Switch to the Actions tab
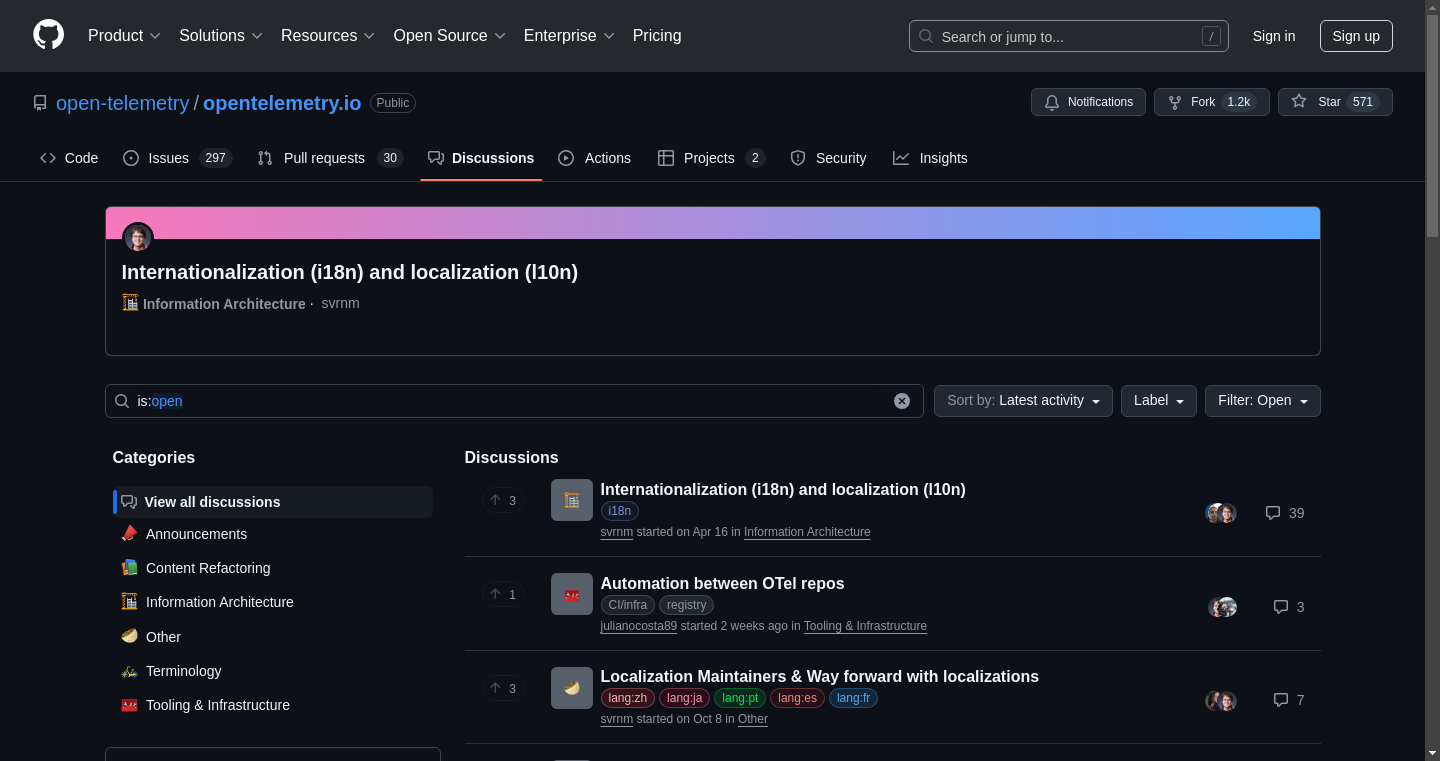Viewport: 1440px width, 761px height. pyautogui.click(x=594, y=158)
